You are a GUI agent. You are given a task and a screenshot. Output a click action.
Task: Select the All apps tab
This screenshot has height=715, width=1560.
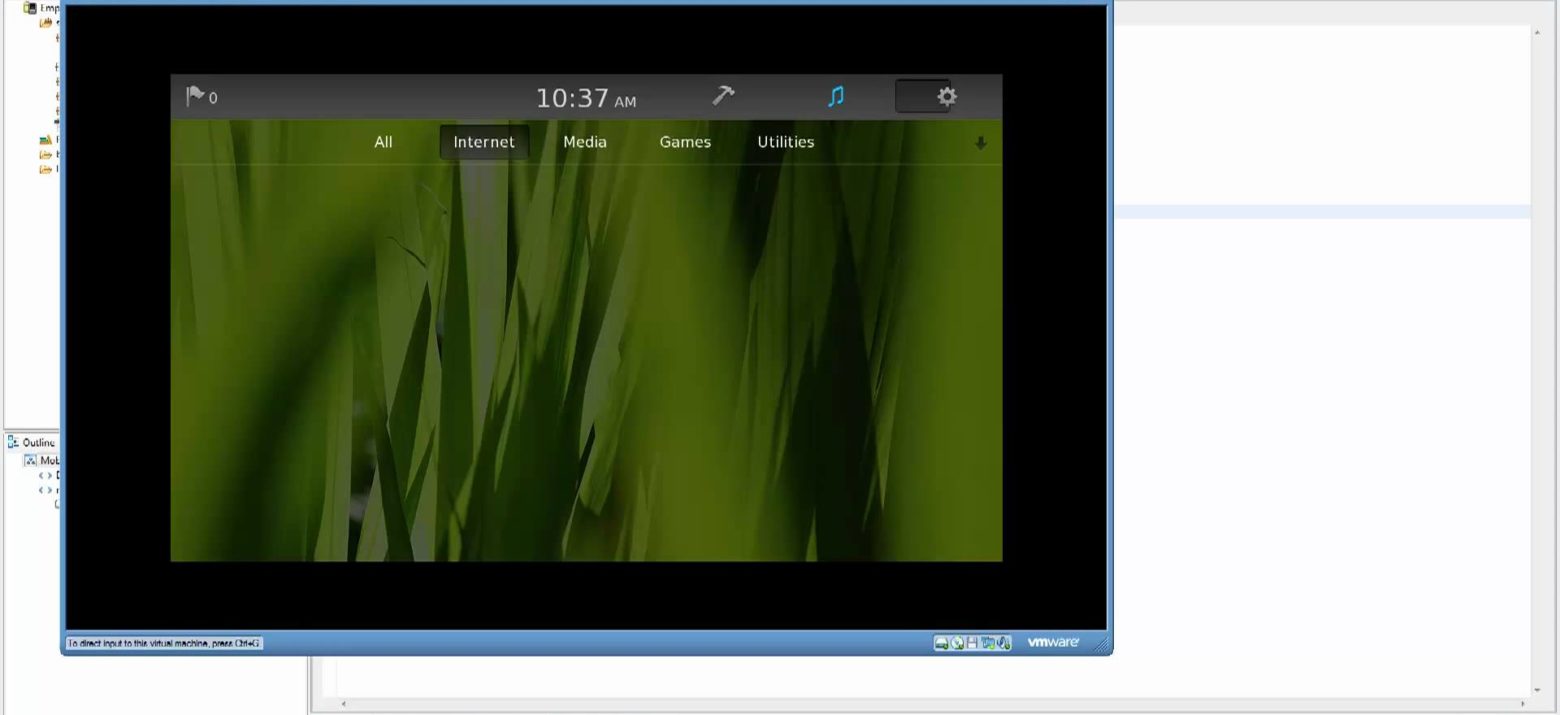tap(383, 142)
